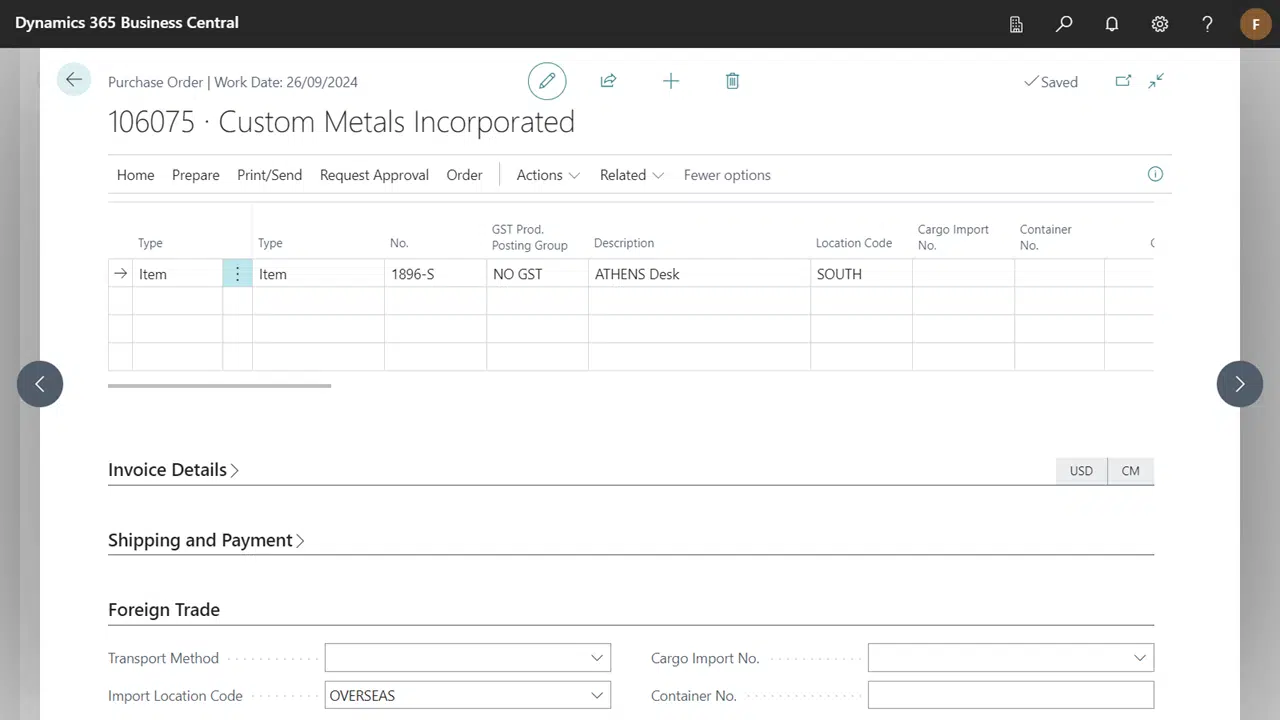This screenshot has width=1280, height=720.
Task: Click the Fewer options link
Action: point(727,175)
